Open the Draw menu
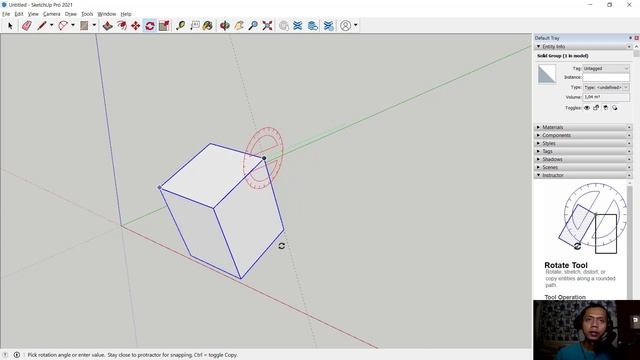Screen dimensions: 640x360 pyautogui.click(x=71, y=14)
